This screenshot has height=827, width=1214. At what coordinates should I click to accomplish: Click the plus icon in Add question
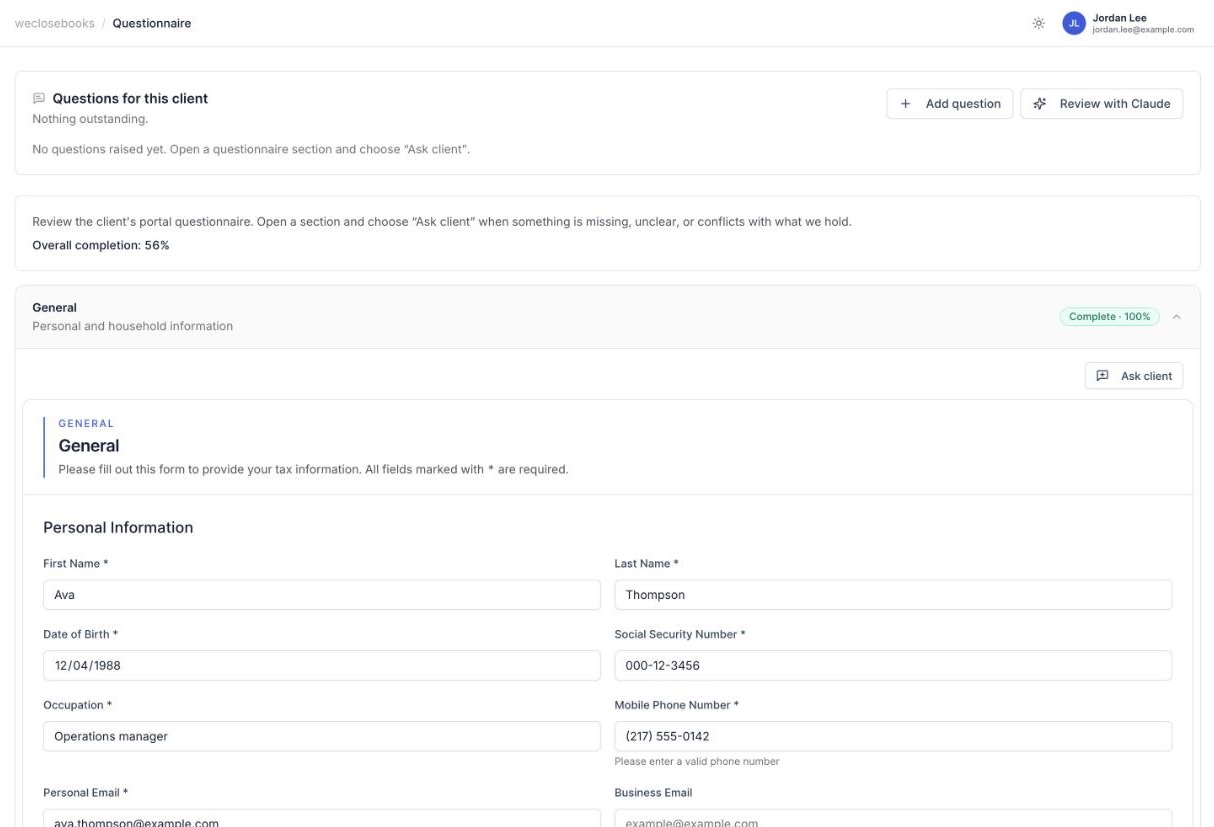coord(905,103)
